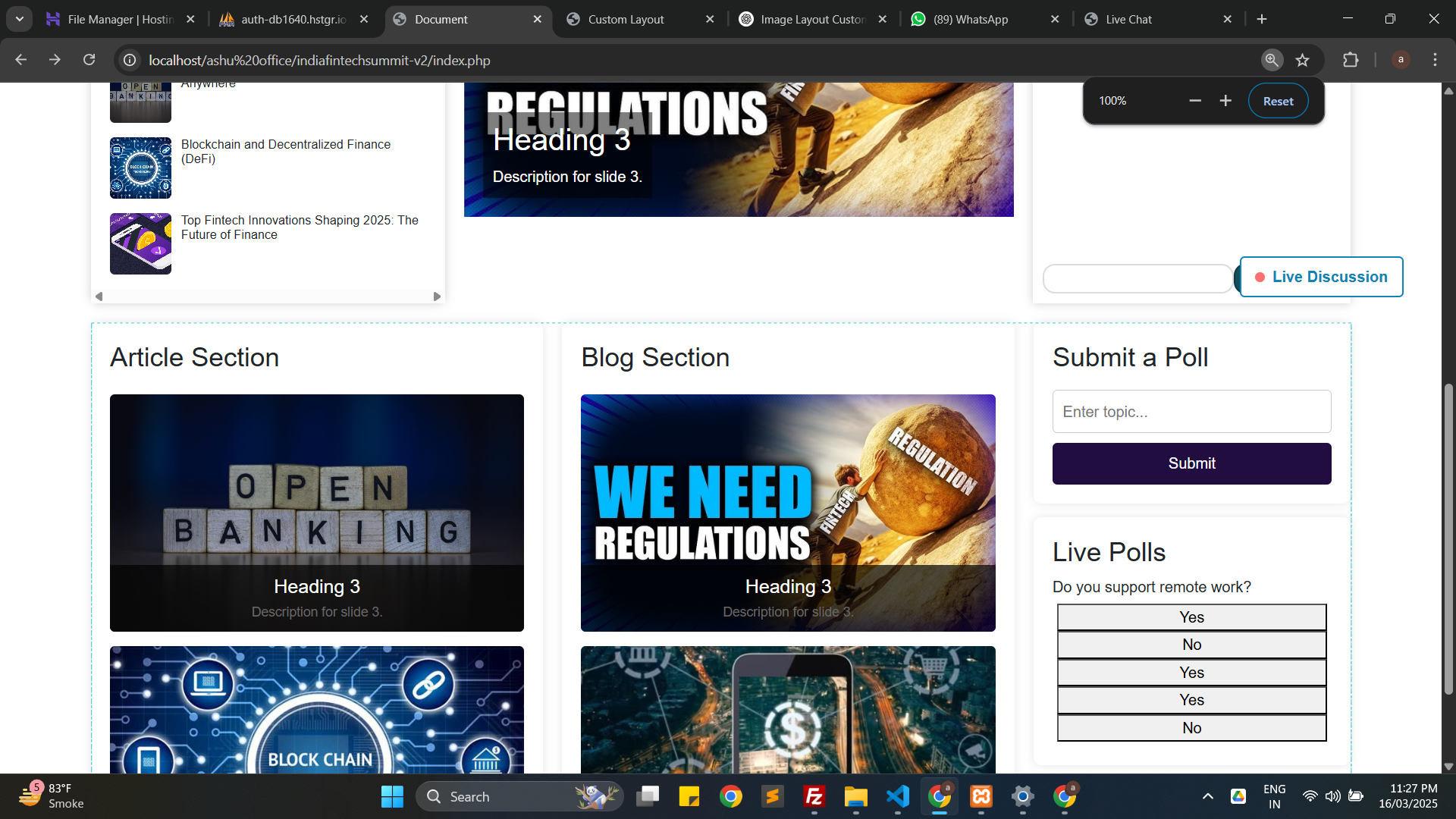1456x819 pixels.
Task: Open the Open Banking article card
Action: 317,513
